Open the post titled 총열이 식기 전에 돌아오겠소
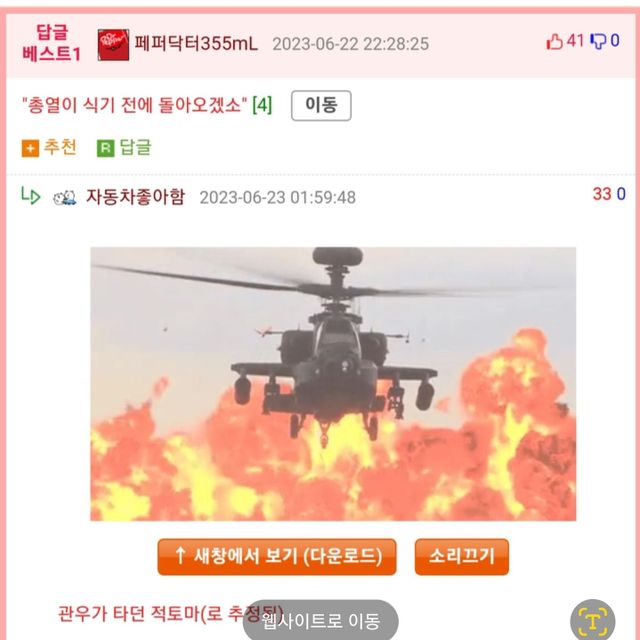 tap(135, 105)
